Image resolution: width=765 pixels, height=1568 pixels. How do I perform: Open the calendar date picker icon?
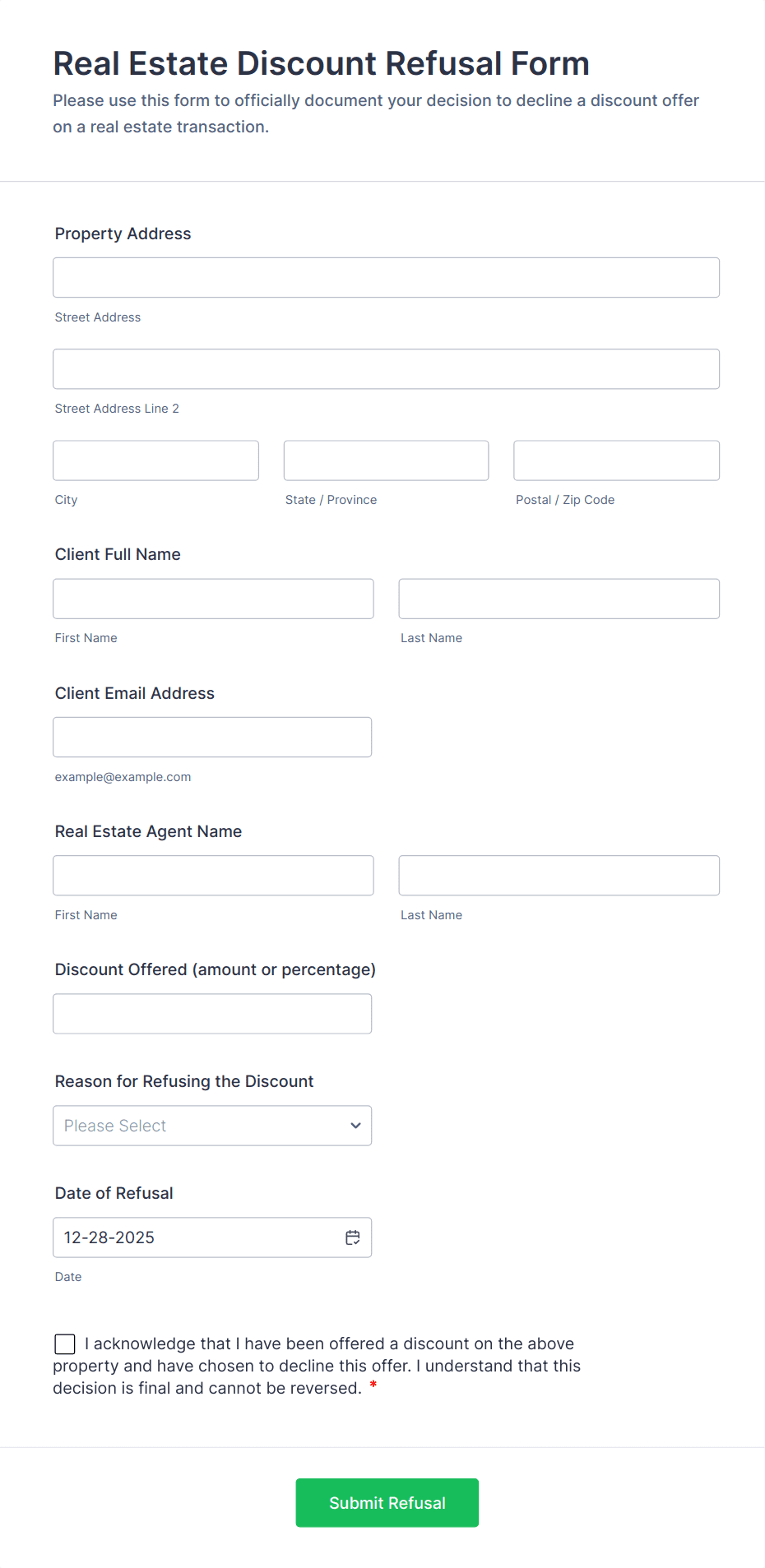click(x=353, y=1237)
